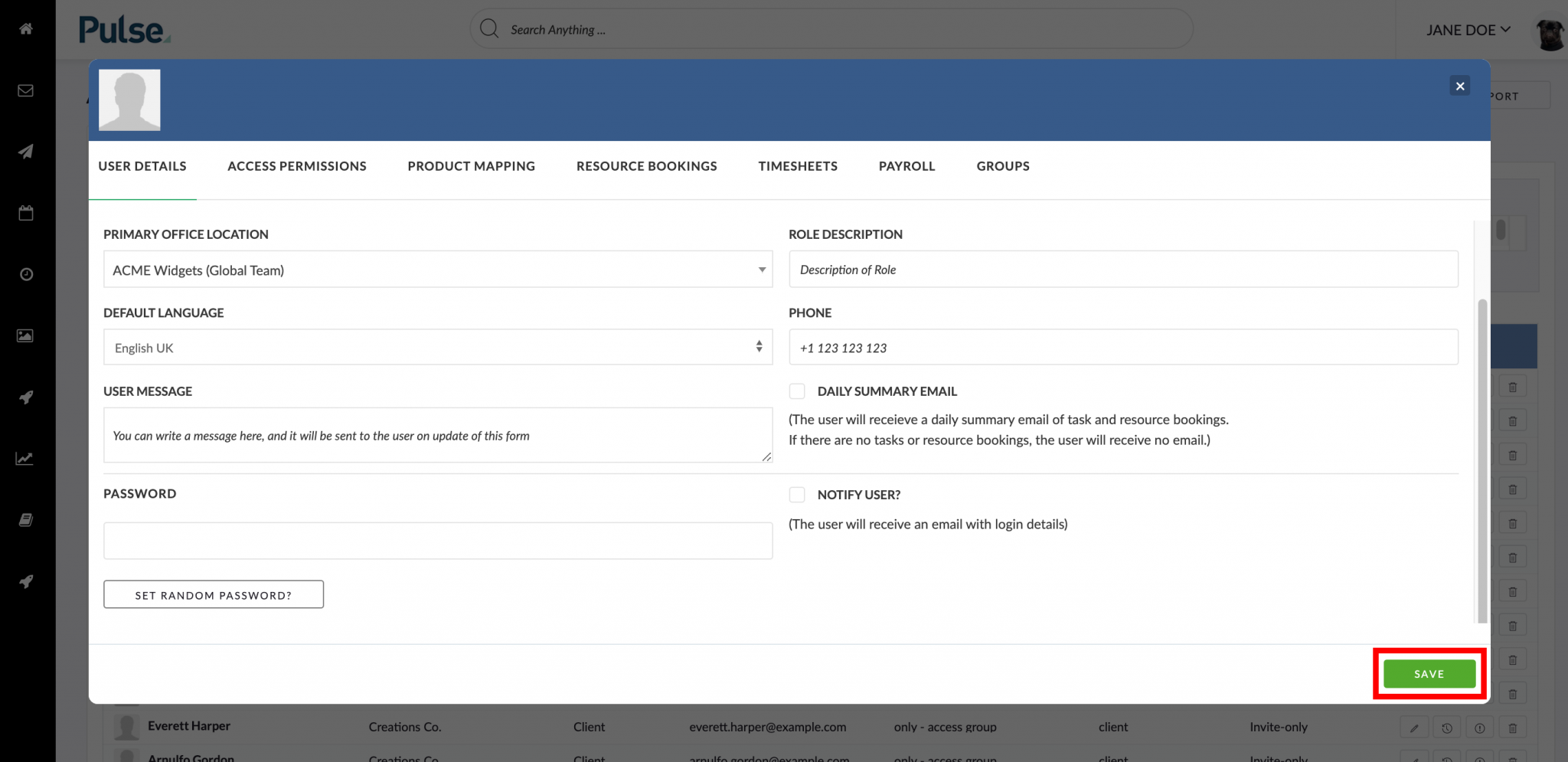The width and height of the screenshot is (1568, 762).
Task: Open the Calendar icon in the sidebar
Action: point(25,212)
